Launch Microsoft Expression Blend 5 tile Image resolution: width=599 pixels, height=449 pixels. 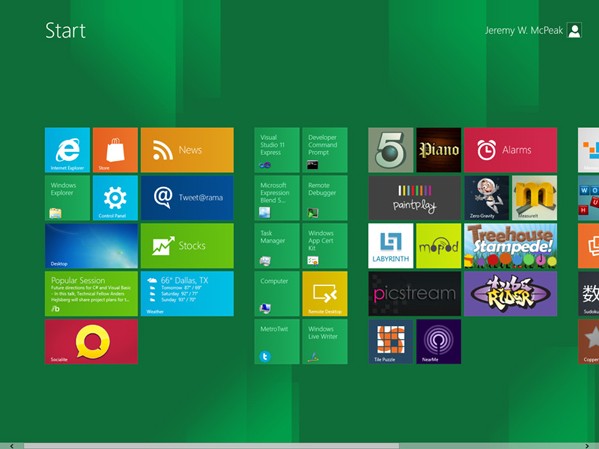[277, 198]
